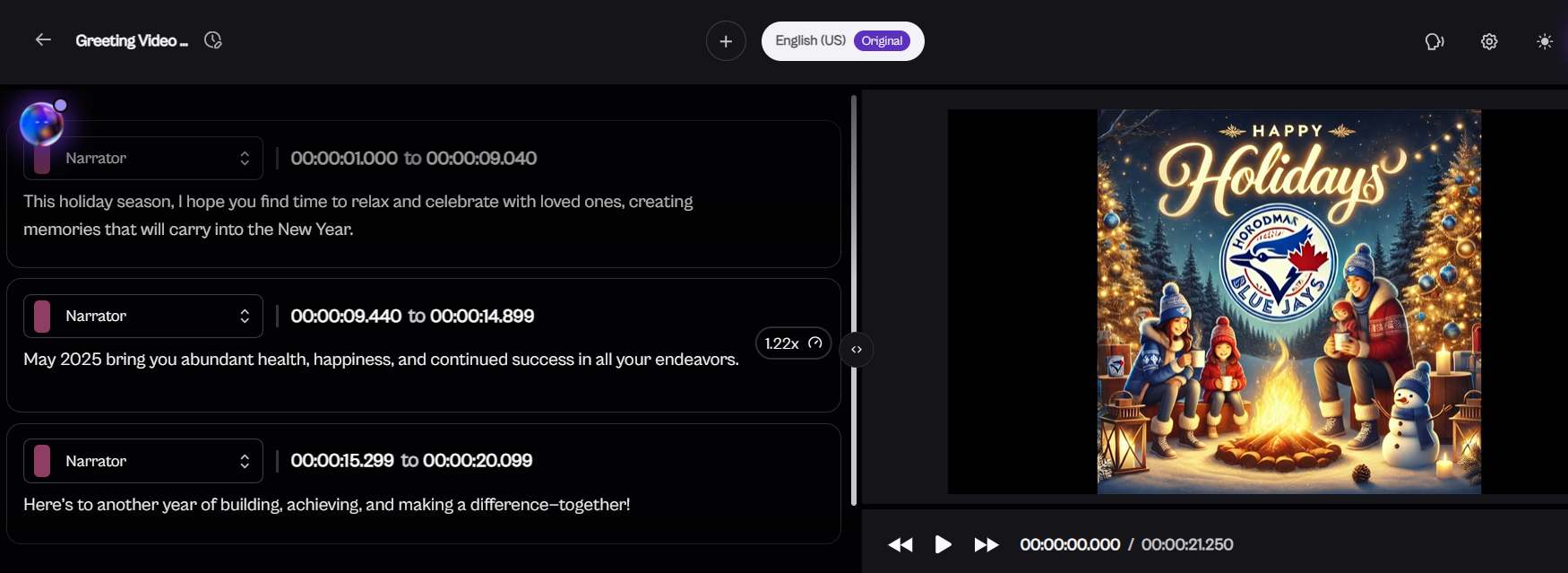
Task: Rewind the video playback
Action: click(900, 544)
